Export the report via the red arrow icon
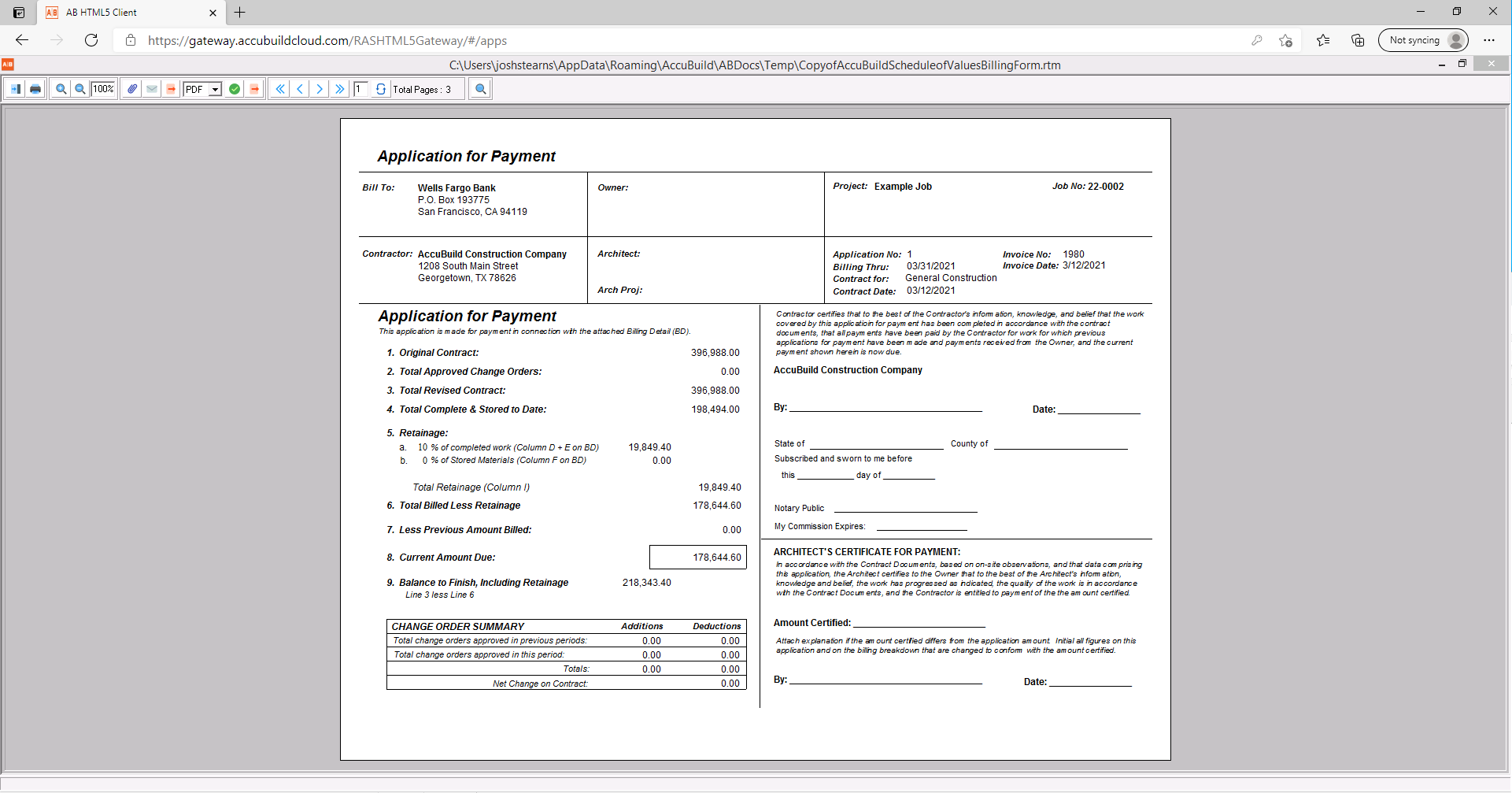 coord(171,88)
